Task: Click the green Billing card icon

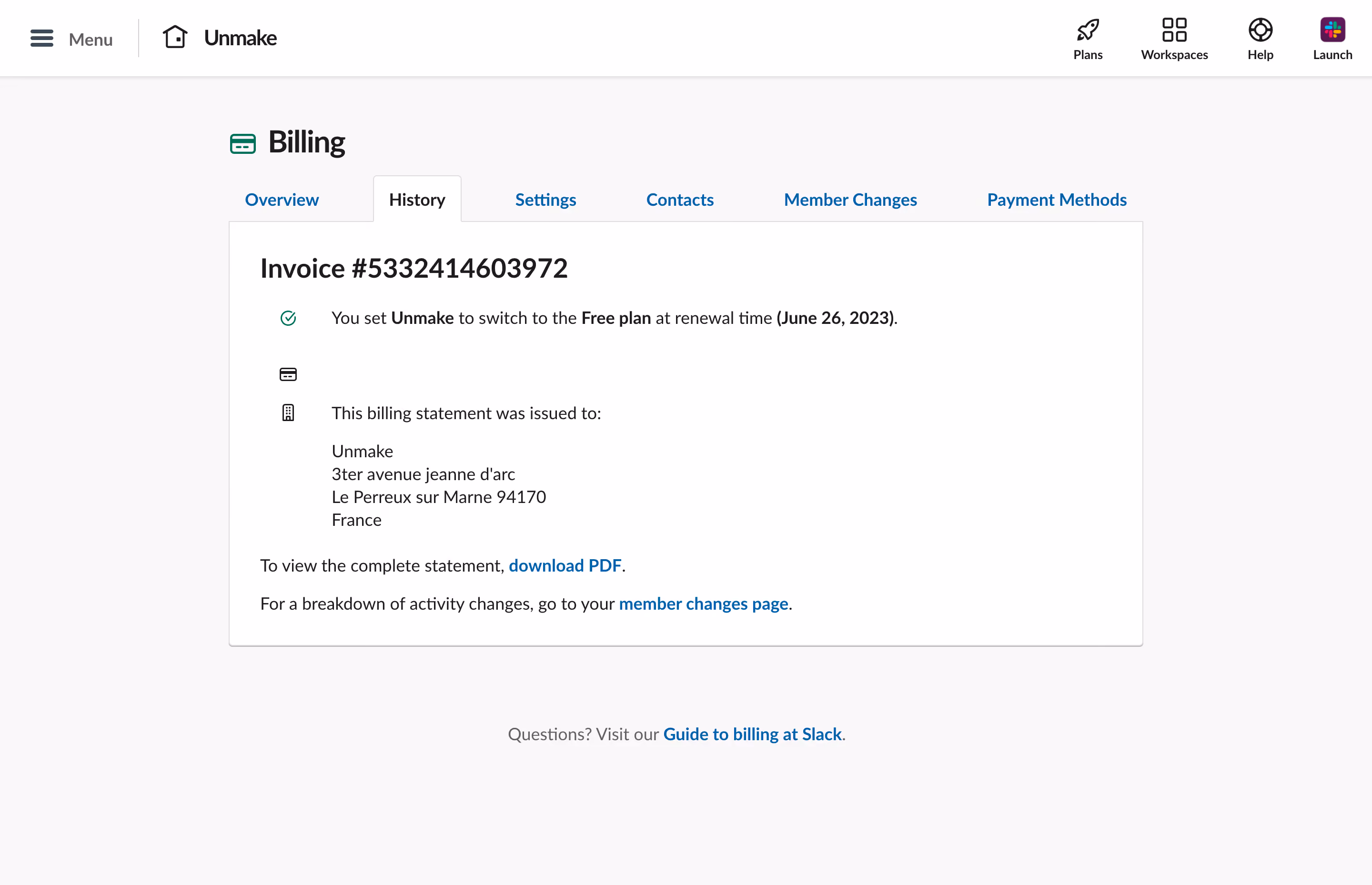Action: pyautogui.click(x=242, y=144)
